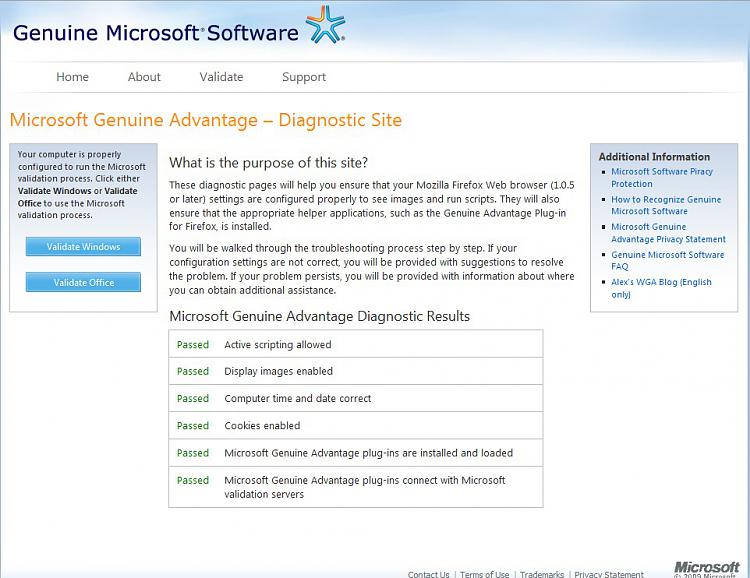
Task: Open the Home navigation item
Action: point(72,77)
